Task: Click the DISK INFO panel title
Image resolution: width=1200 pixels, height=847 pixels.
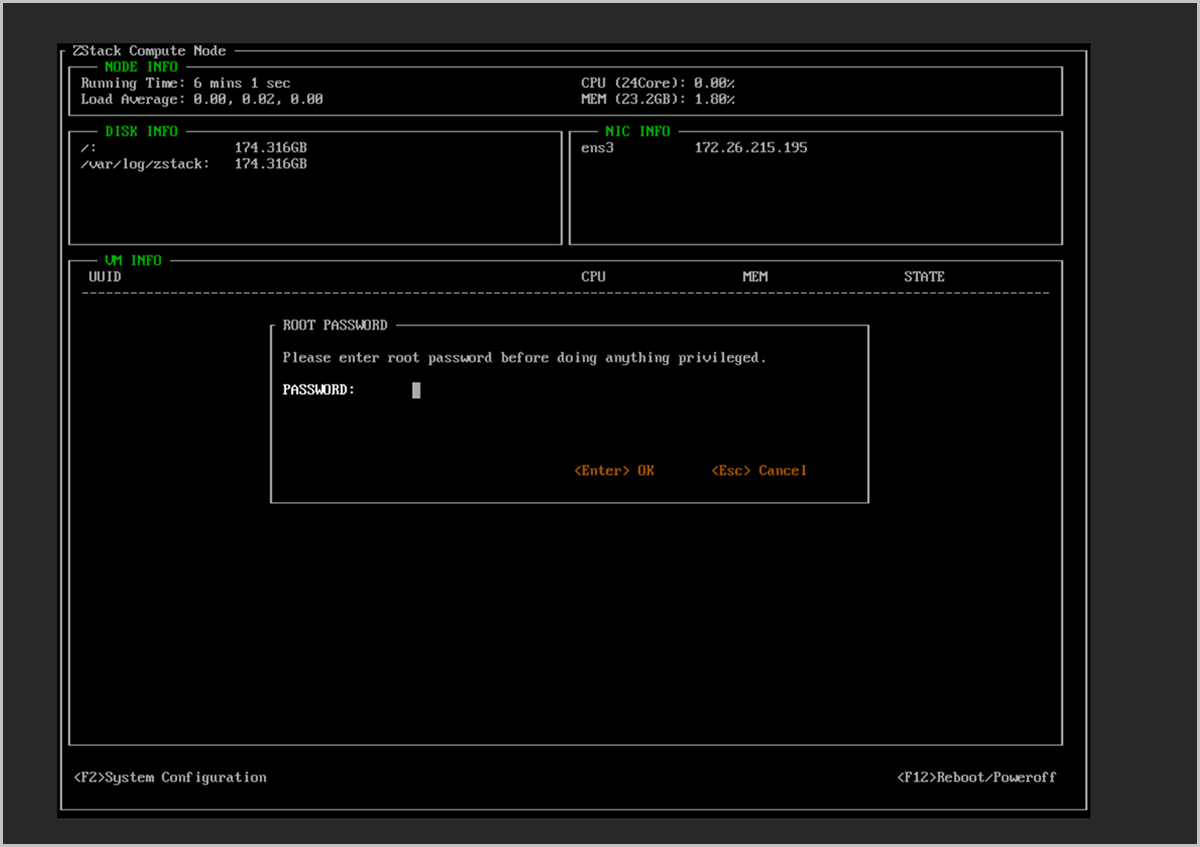Action: pos(141,131)
